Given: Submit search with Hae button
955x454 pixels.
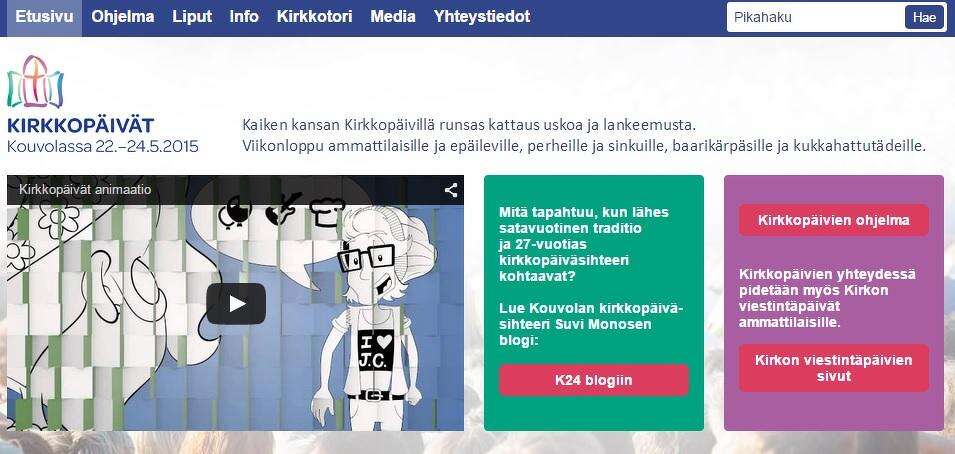Looking at the screenshot, I should 924,17.
